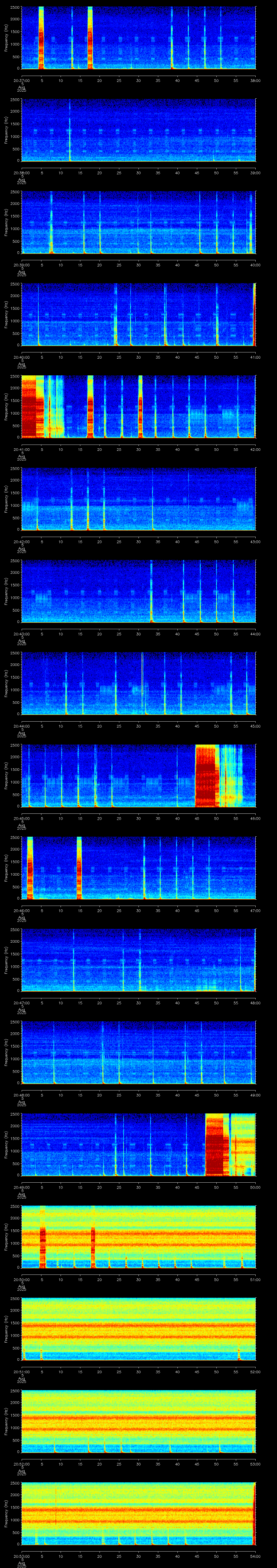Click the 20:50:00 start time label
Viewport: 277px width, 1568px height.
[x=21, y=1279]
